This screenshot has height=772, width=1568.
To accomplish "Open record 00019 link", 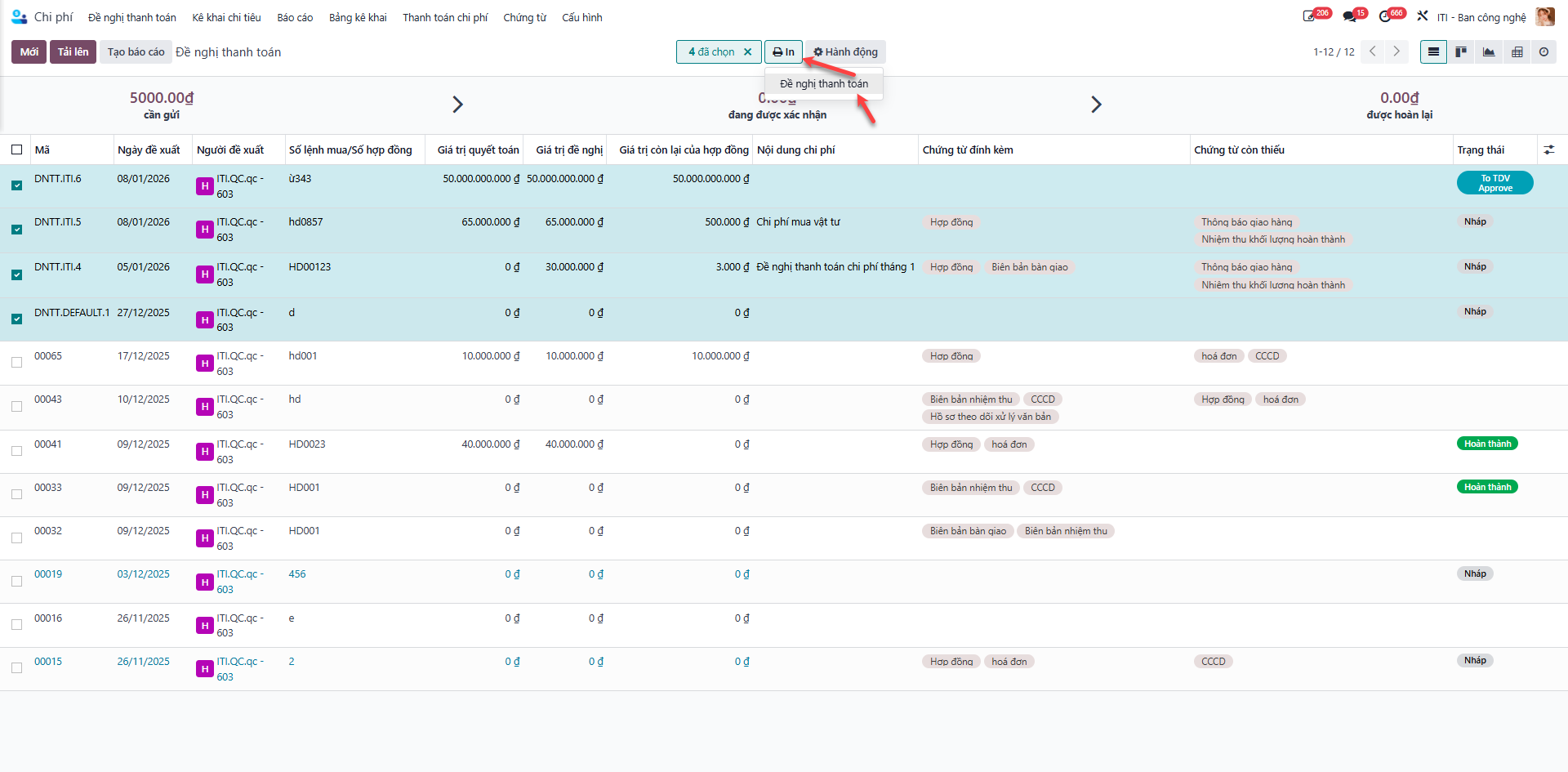I will click(x=48, y=574).
